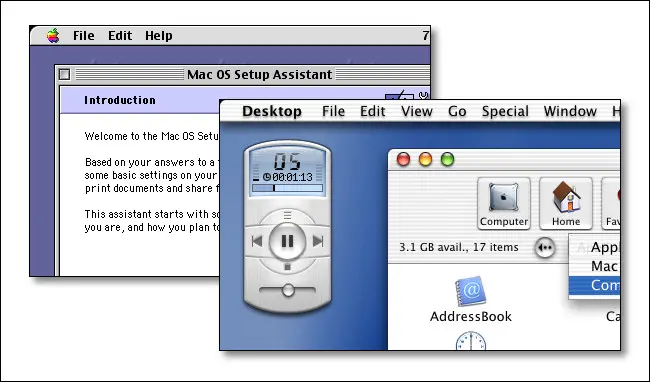
Task: Open the rainbow Apple menu
Action: click(53, 36)
